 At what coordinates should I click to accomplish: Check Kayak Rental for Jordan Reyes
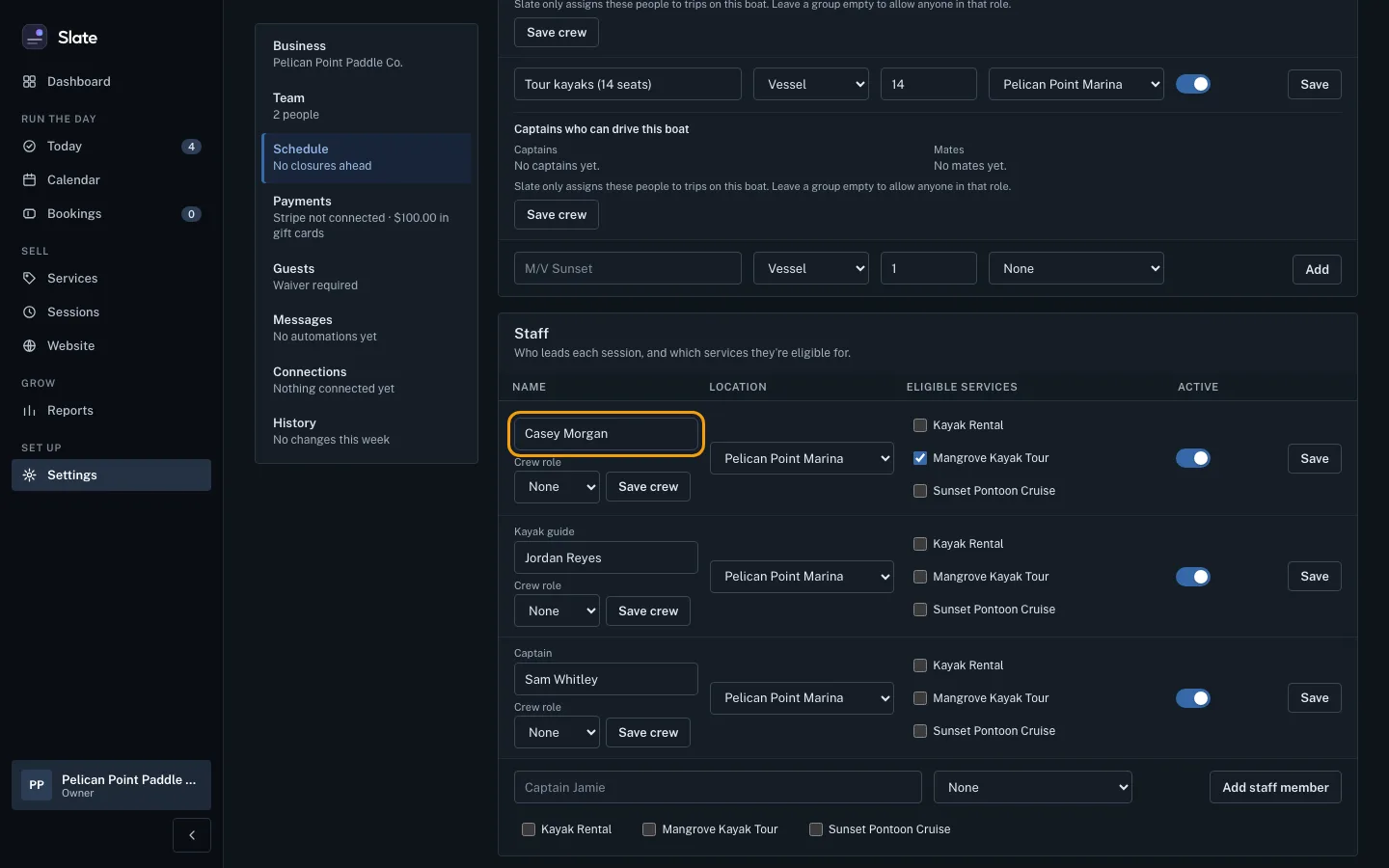[x=920, y=544]
